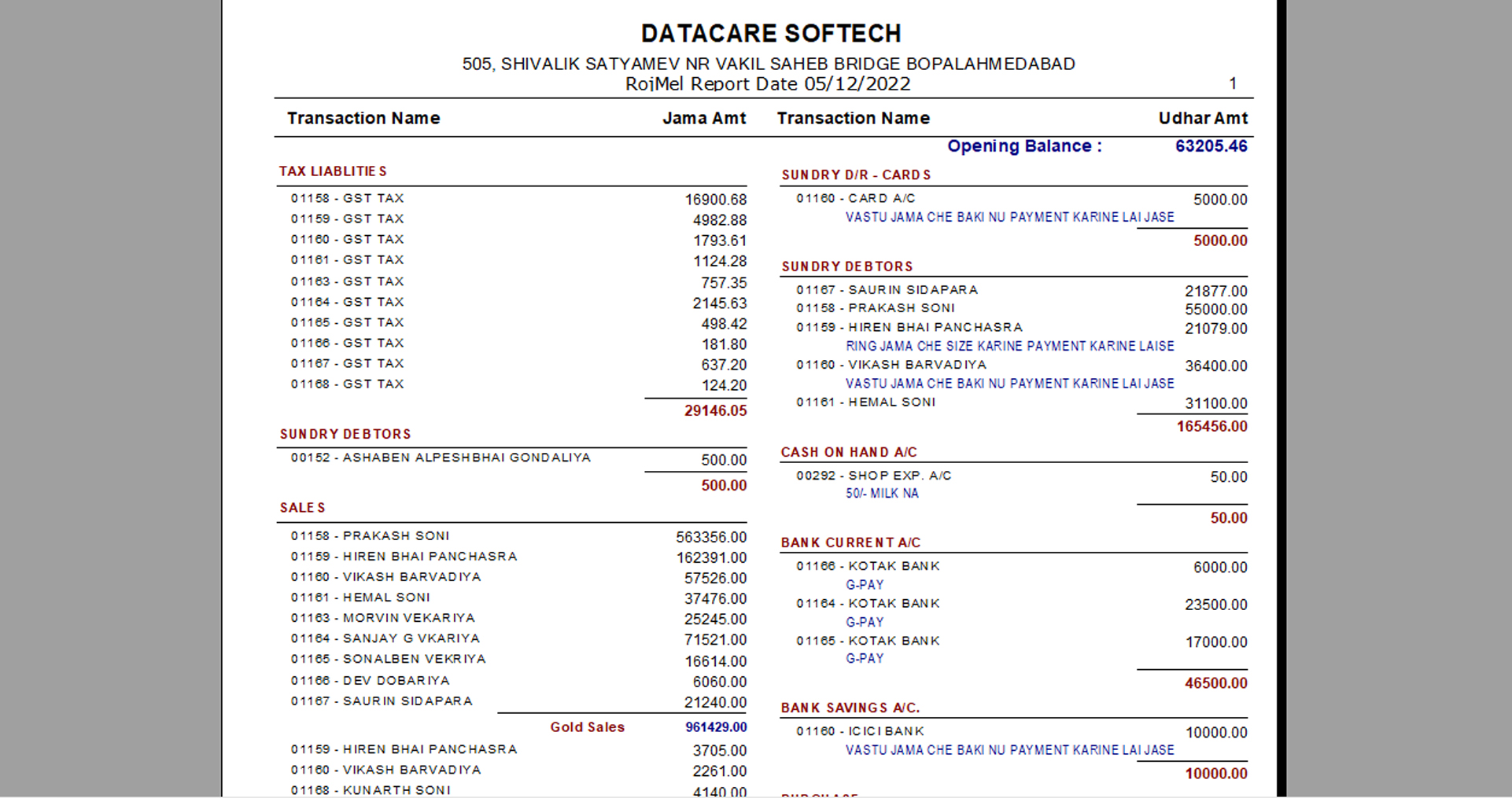Click the Jama Amt column header
This screenshot has height=798, width=1512.
pos(704,118)
